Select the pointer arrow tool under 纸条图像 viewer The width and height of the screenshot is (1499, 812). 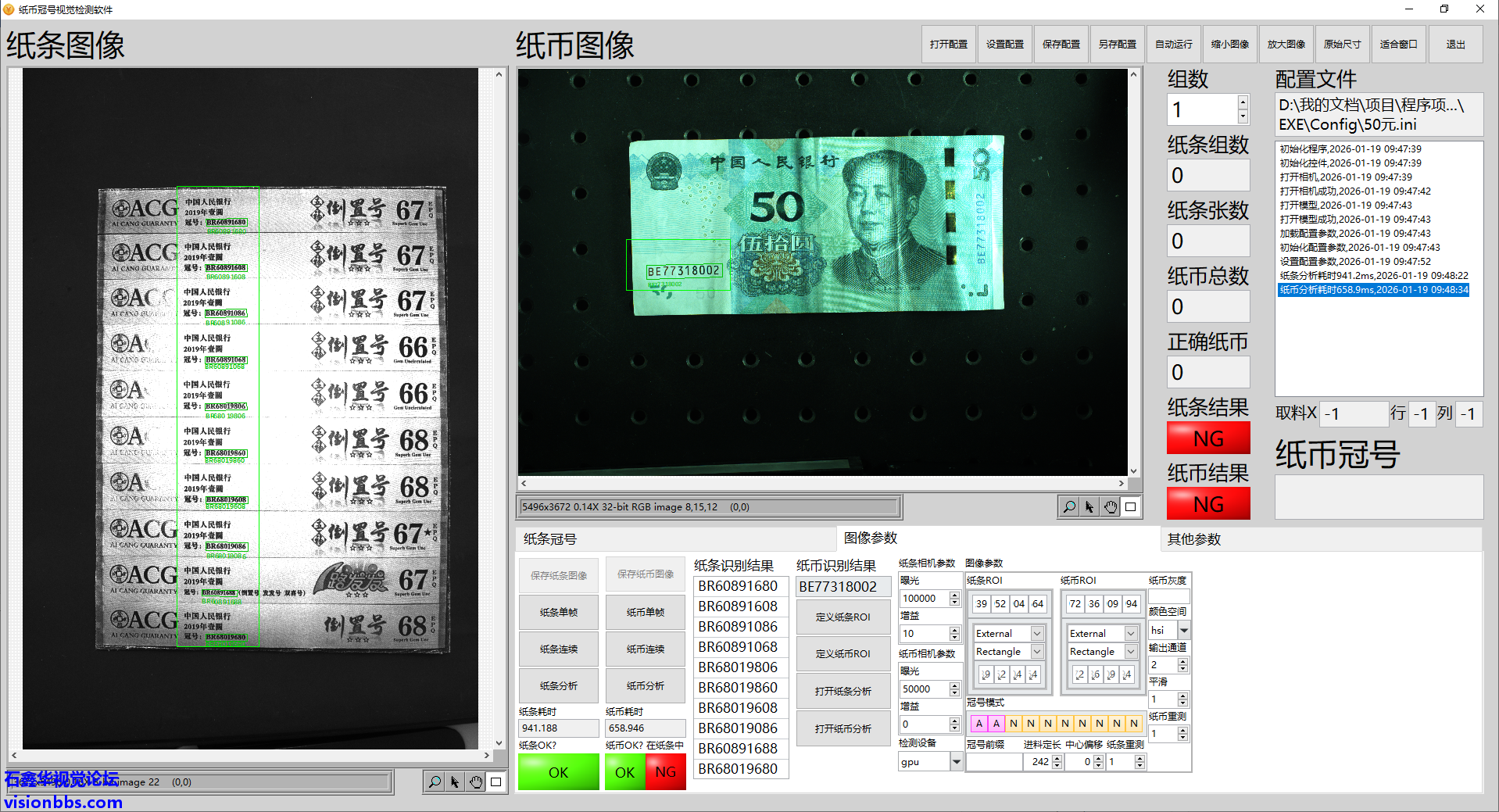[x=455, y=782]
